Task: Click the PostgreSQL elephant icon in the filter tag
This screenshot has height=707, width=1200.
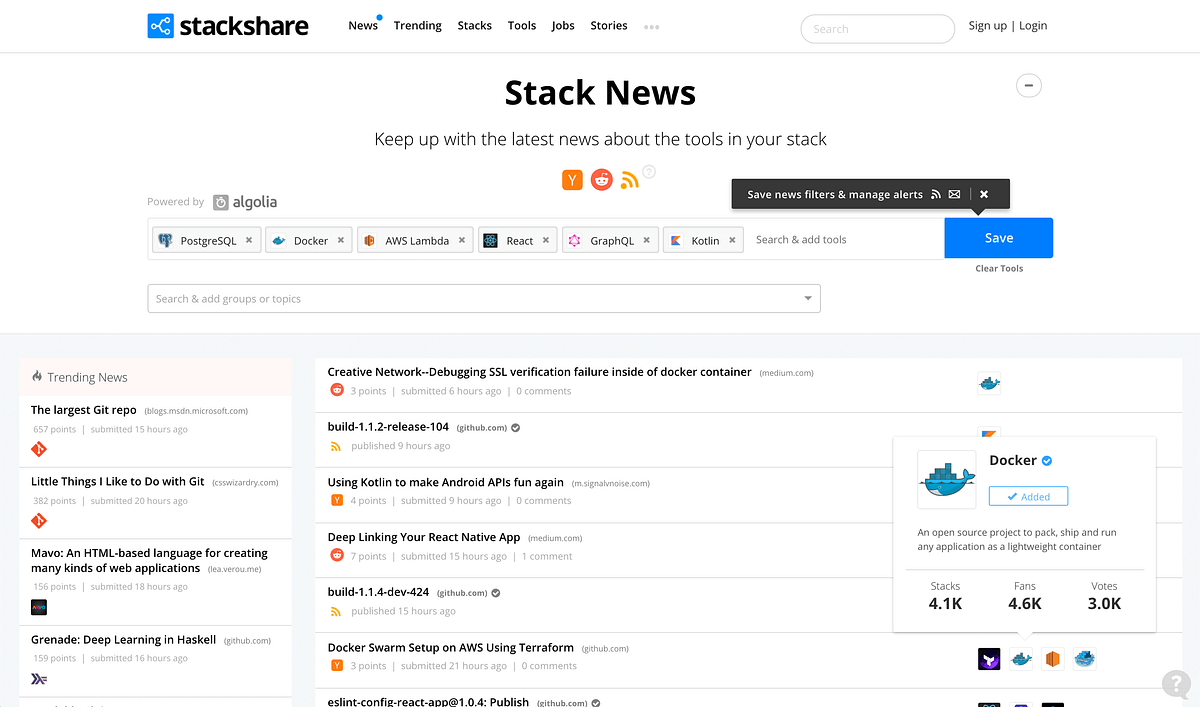Action: pyautogui.click(x=164, y=239)
